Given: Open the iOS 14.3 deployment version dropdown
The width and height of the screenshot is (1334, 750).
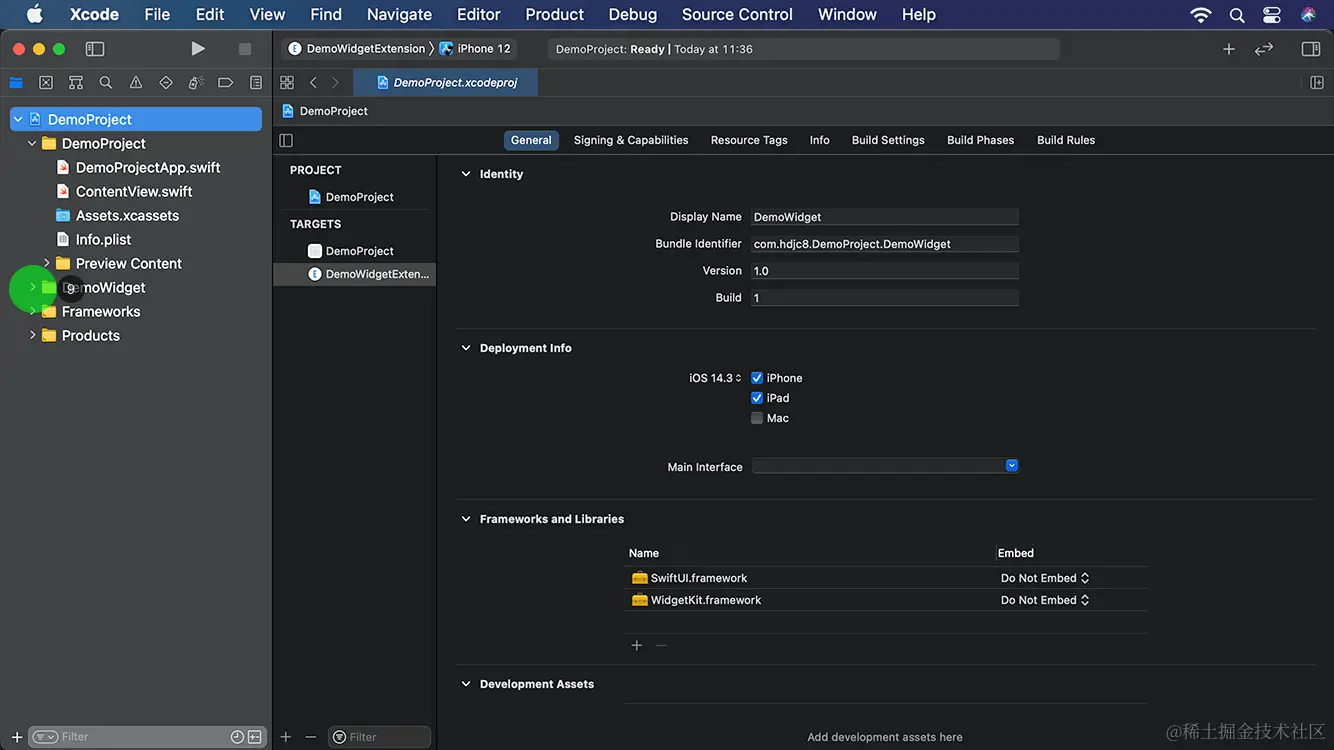Looking at the screenshot, I should (715, 378).
